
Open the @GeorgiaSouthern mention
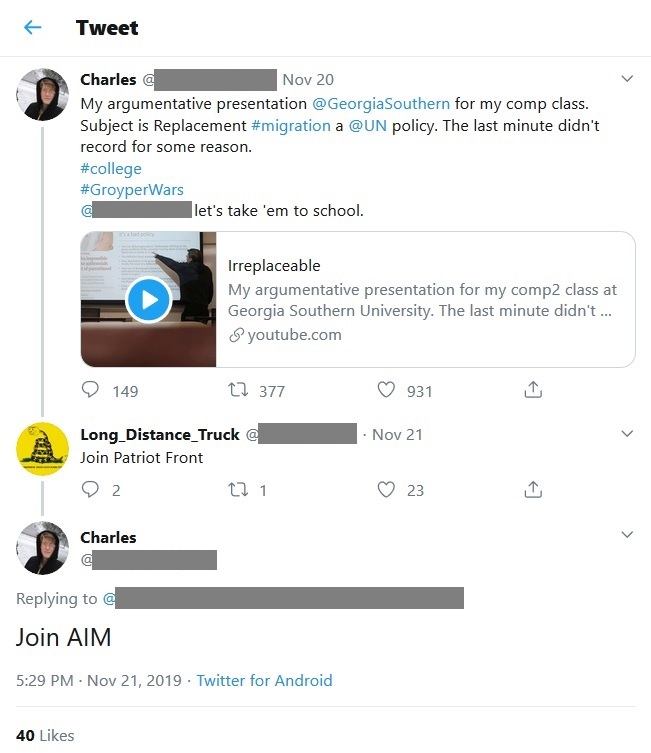(381, 104)
